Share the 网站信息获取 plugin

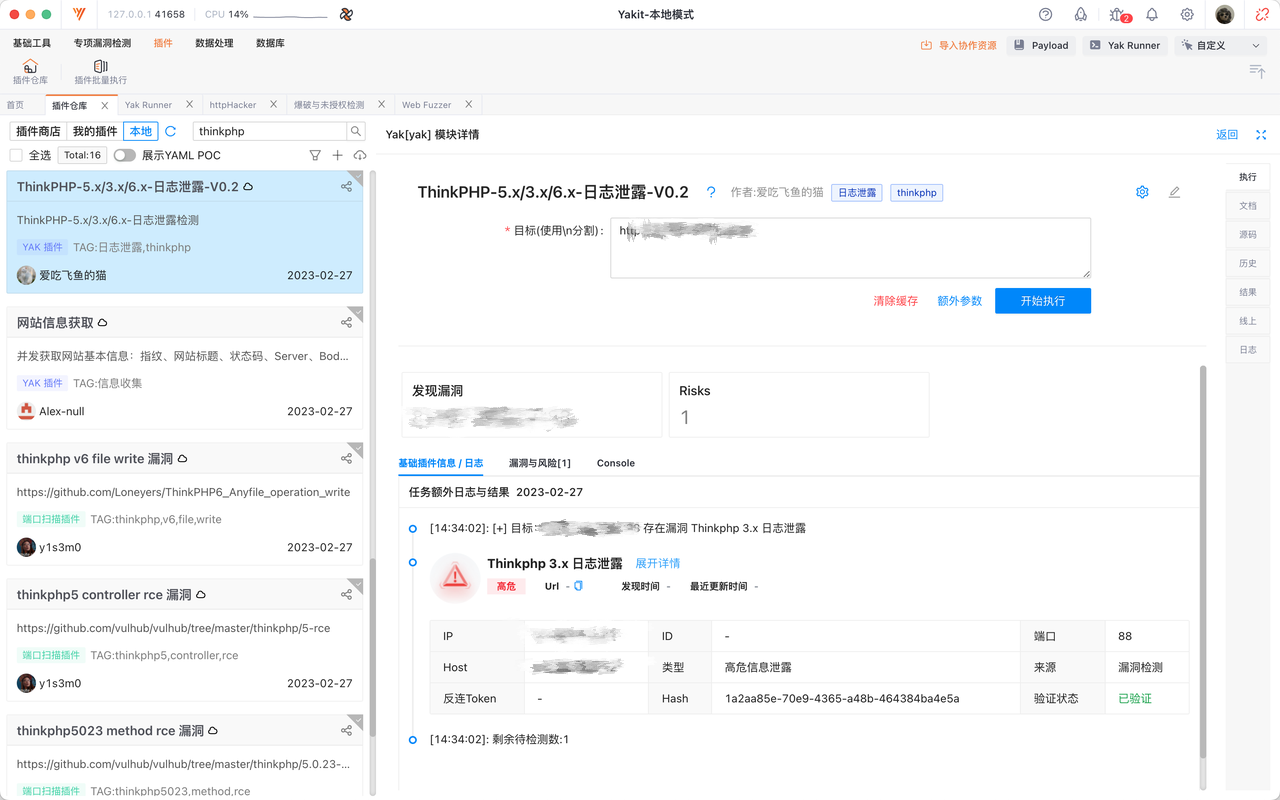point(346,323)
